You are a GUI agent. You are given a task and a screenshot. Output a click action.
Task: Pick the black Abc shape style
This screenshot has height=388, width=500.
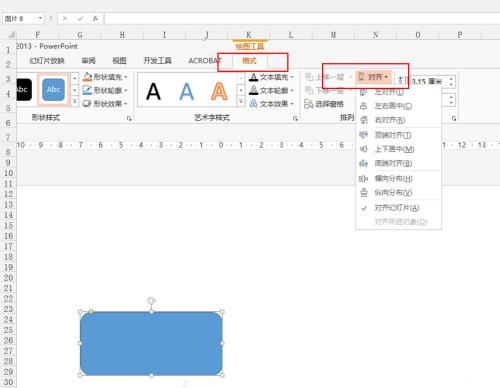point(24,90)
